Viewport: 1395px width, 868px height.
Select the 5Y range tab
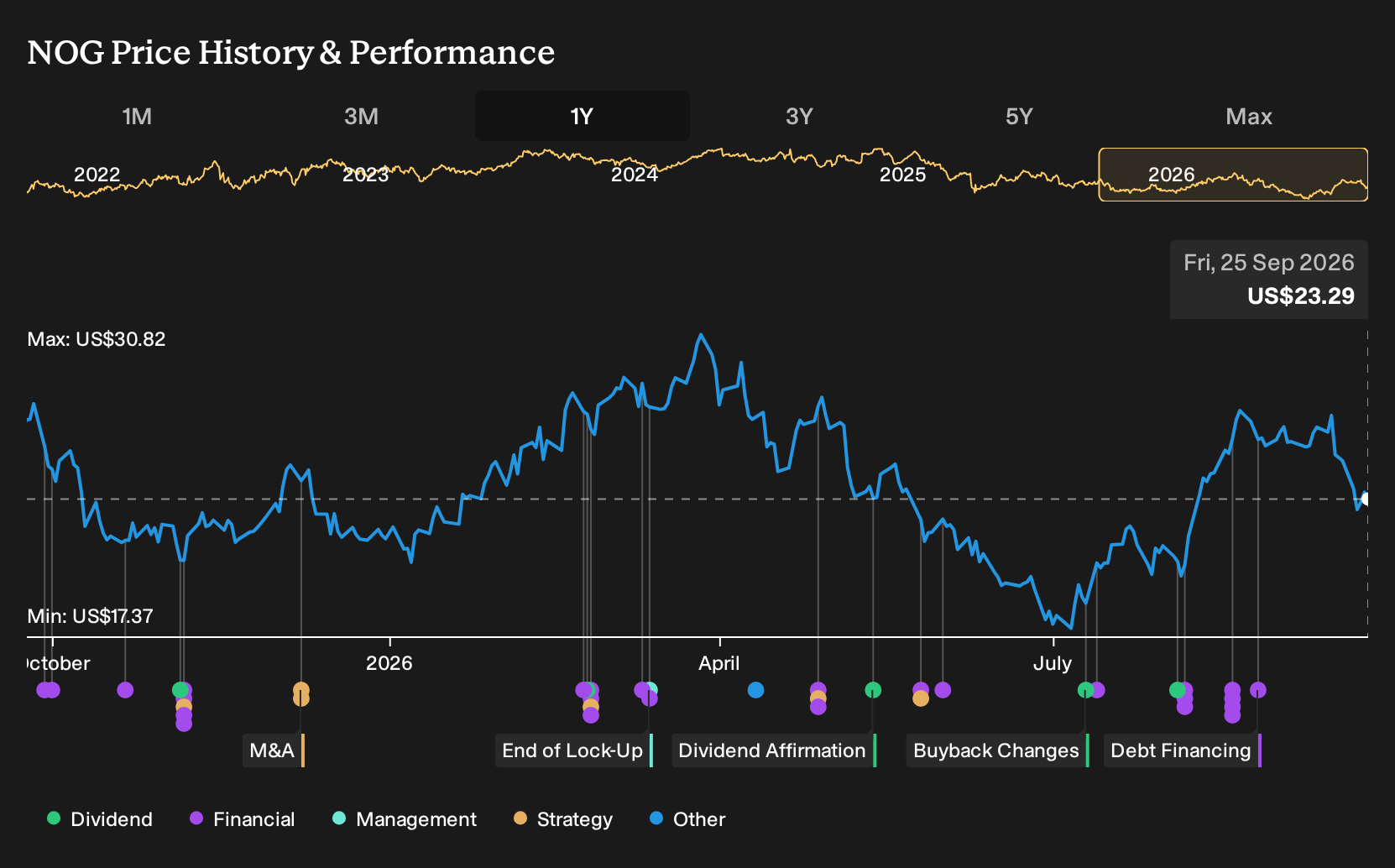click(x=1019, y=116)
